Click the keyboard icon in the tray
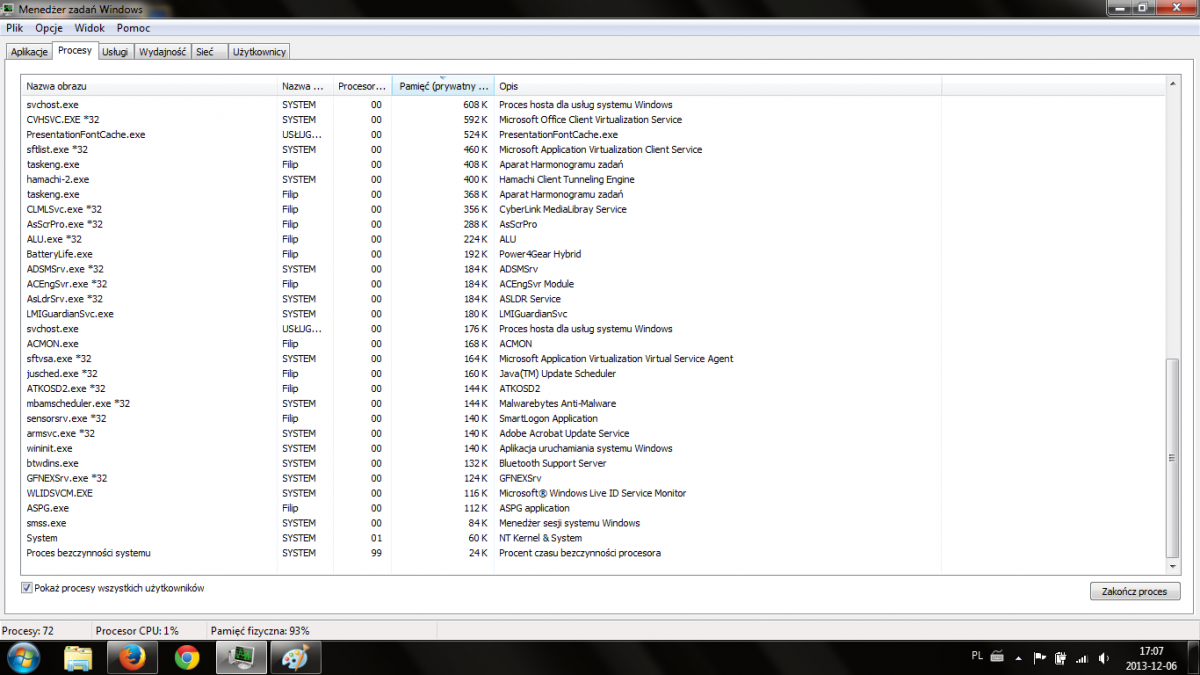The image size is (1200, 675). (x=997, y=657)
